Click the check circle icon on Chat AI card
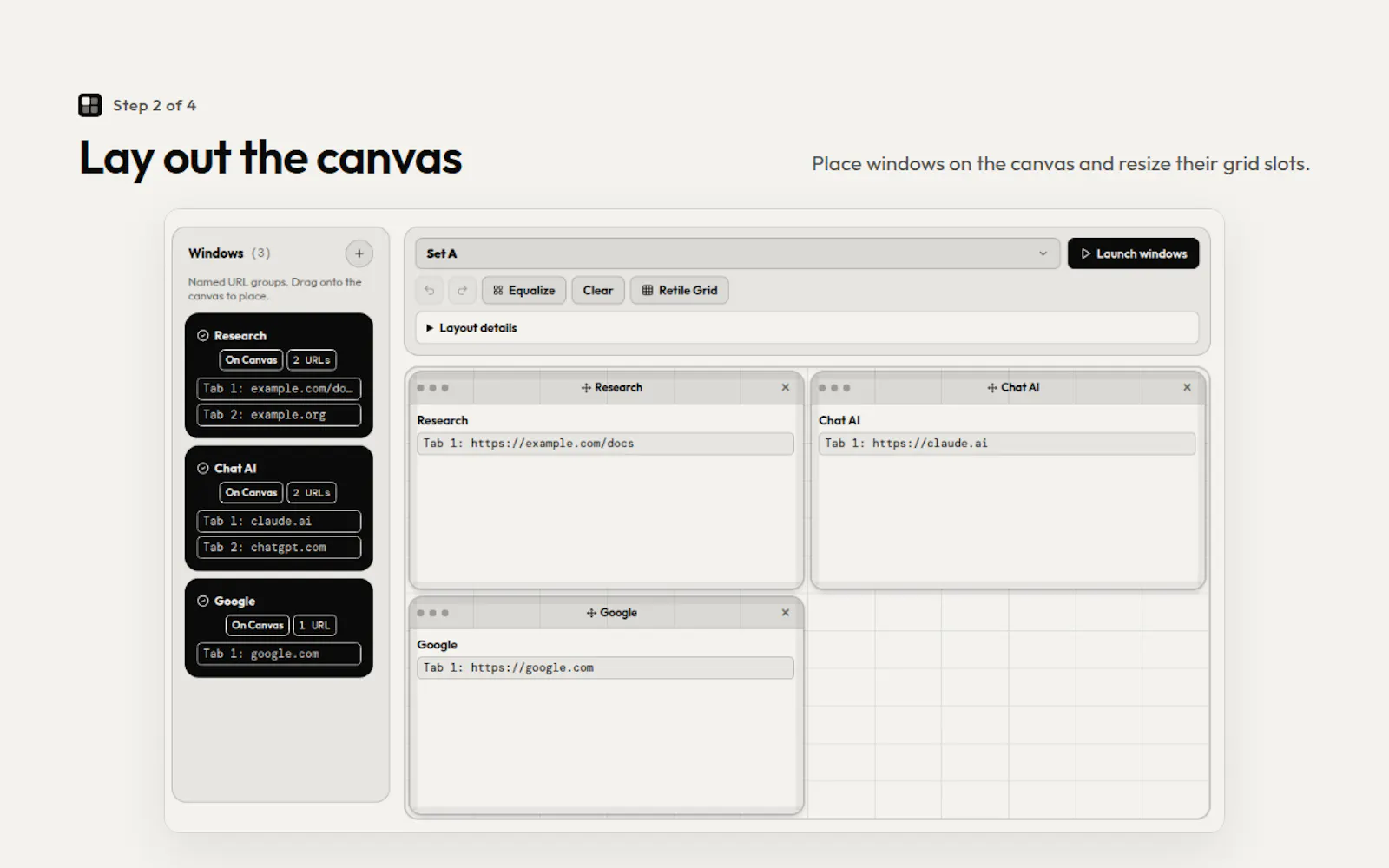Screen dimensions: 1389x868 click(x=203, y=468)
